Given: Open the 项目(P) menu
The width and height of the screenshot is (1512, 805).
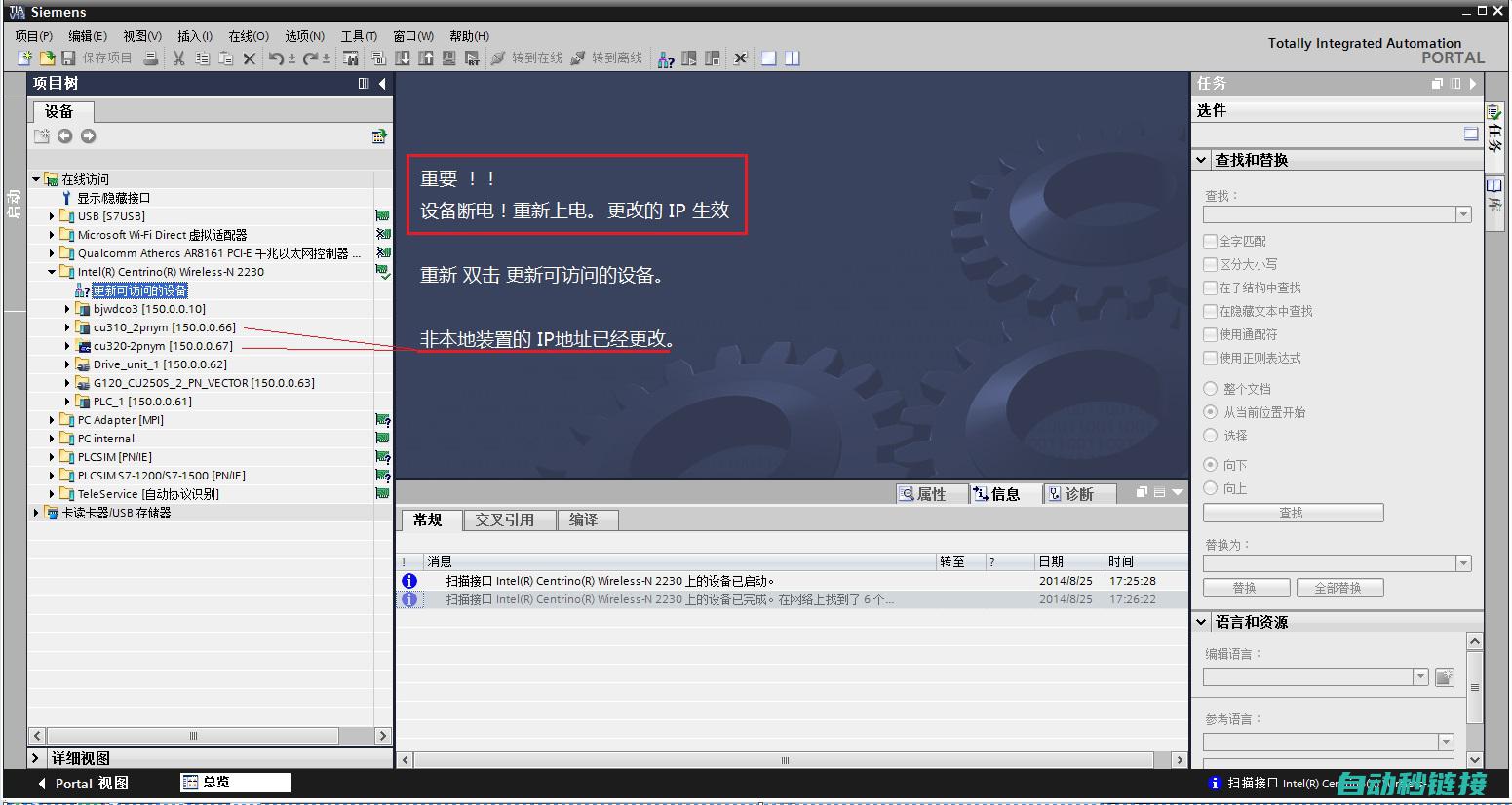Looking at the screenshot, I should coord(34,36).
